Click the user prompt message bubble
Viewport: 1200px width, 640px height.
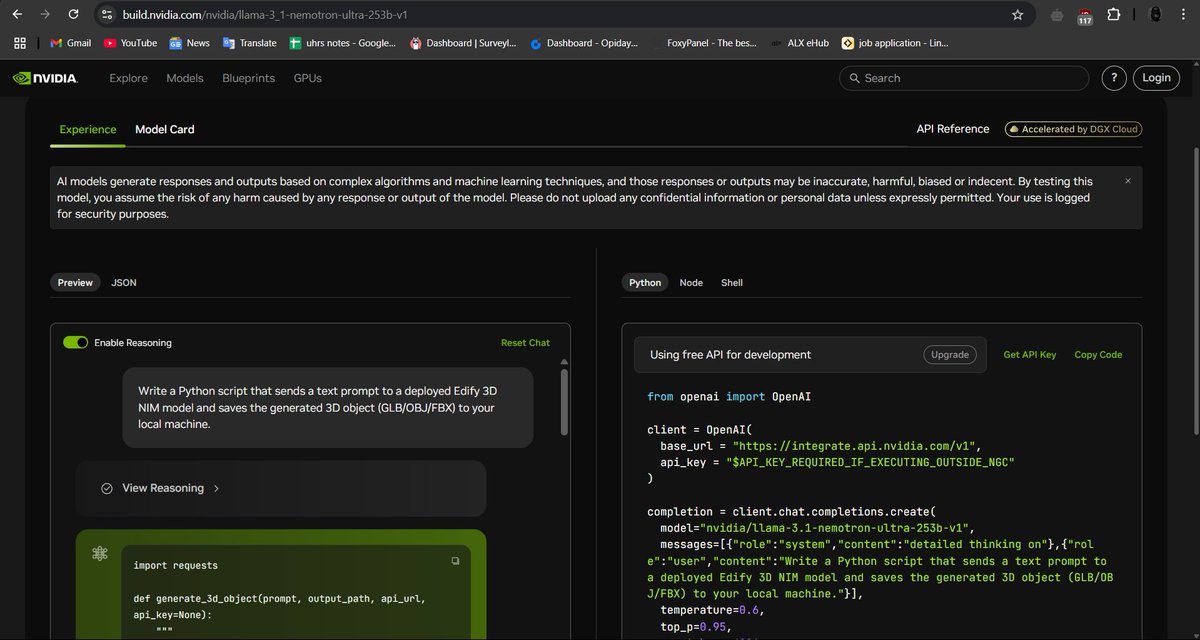click(x=328, y=407)
